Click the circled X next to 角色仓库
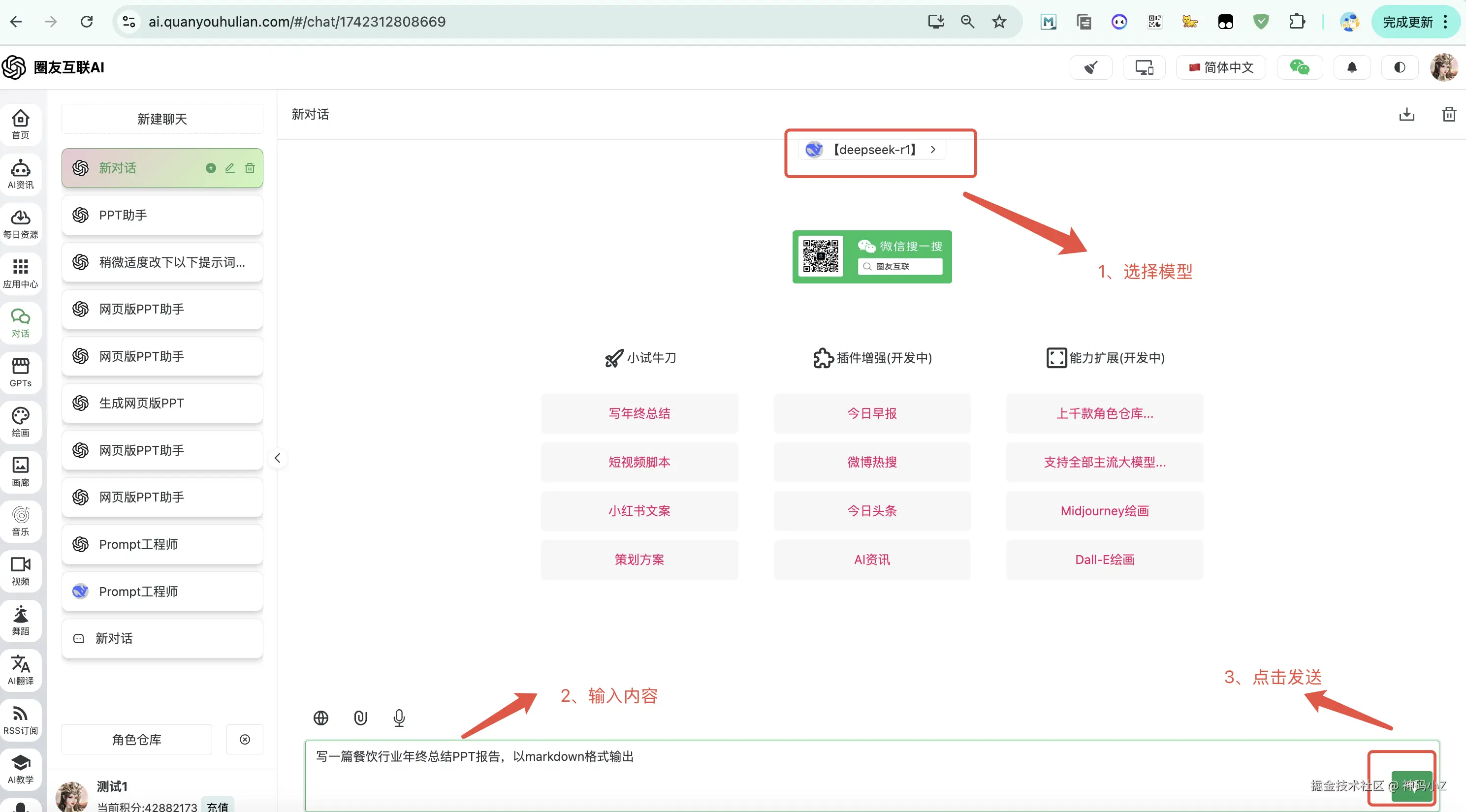Image resolution: width=1466 pixels, height=812 pixels. pyautogui.click(x=245, y=739)
